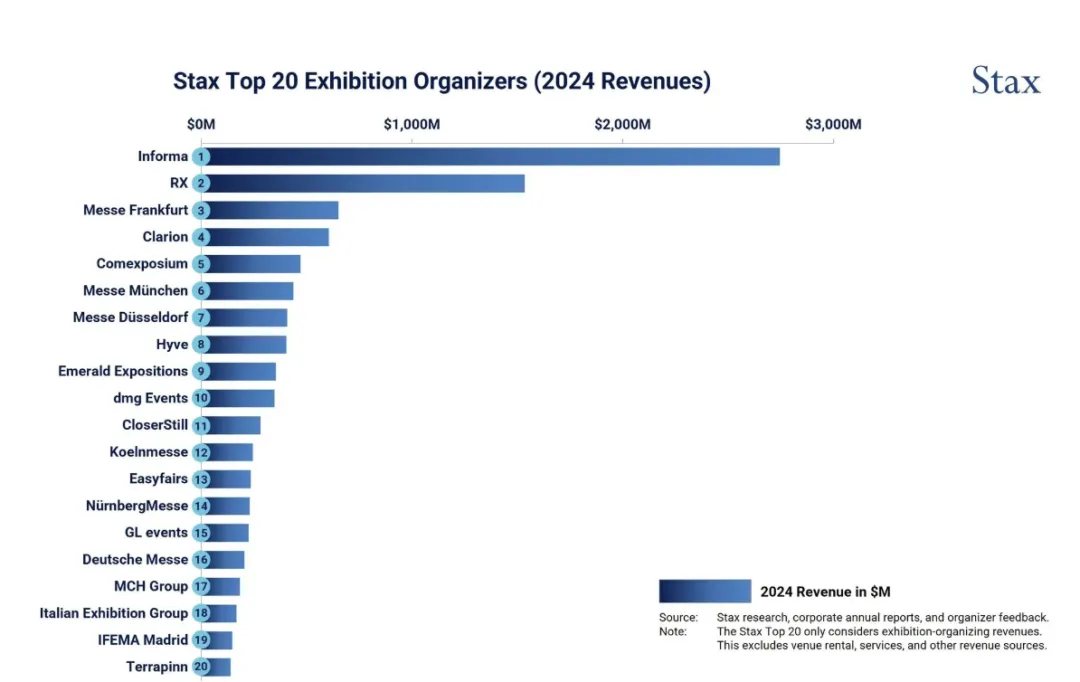
Task: Click the rank 15 badge beside GL events
Action: (x=201, y=533)
